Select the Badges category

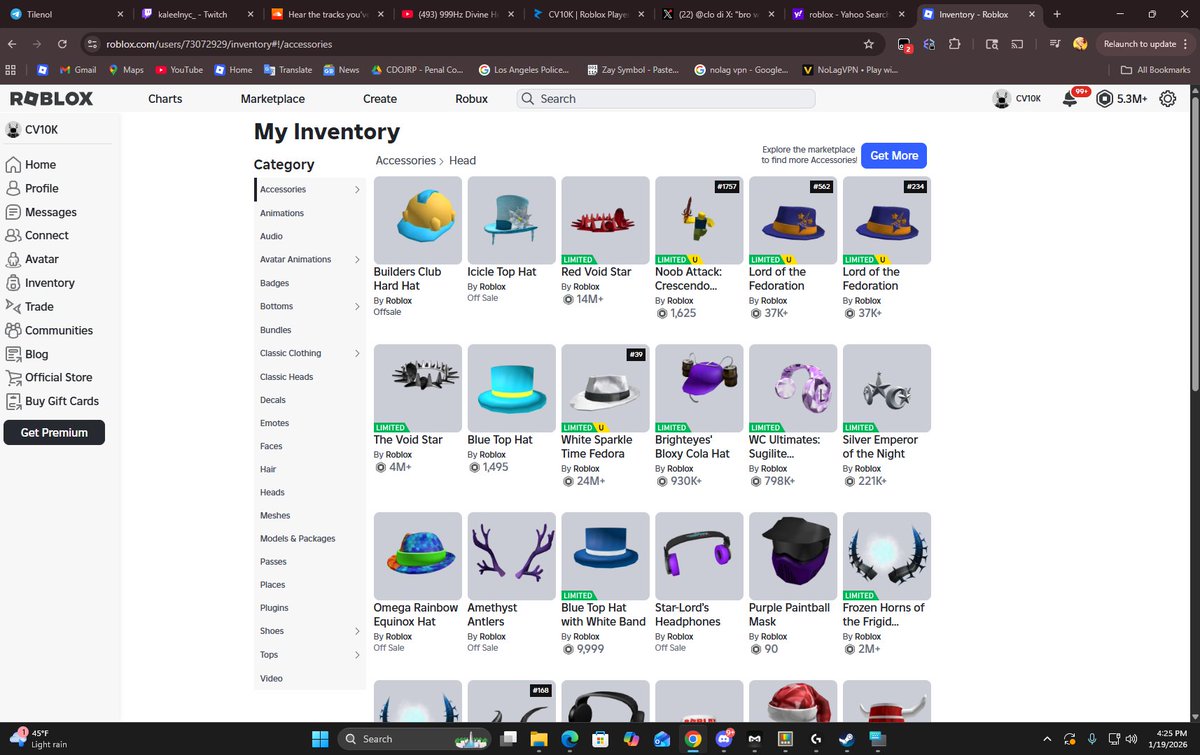pyautogui.click(x=274, y=283)
